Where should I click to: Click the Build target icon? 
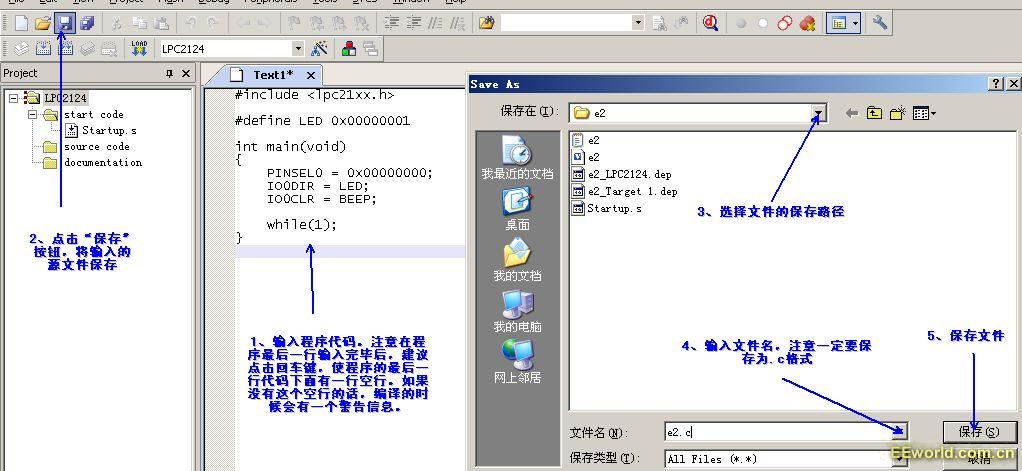click(44, 48)
